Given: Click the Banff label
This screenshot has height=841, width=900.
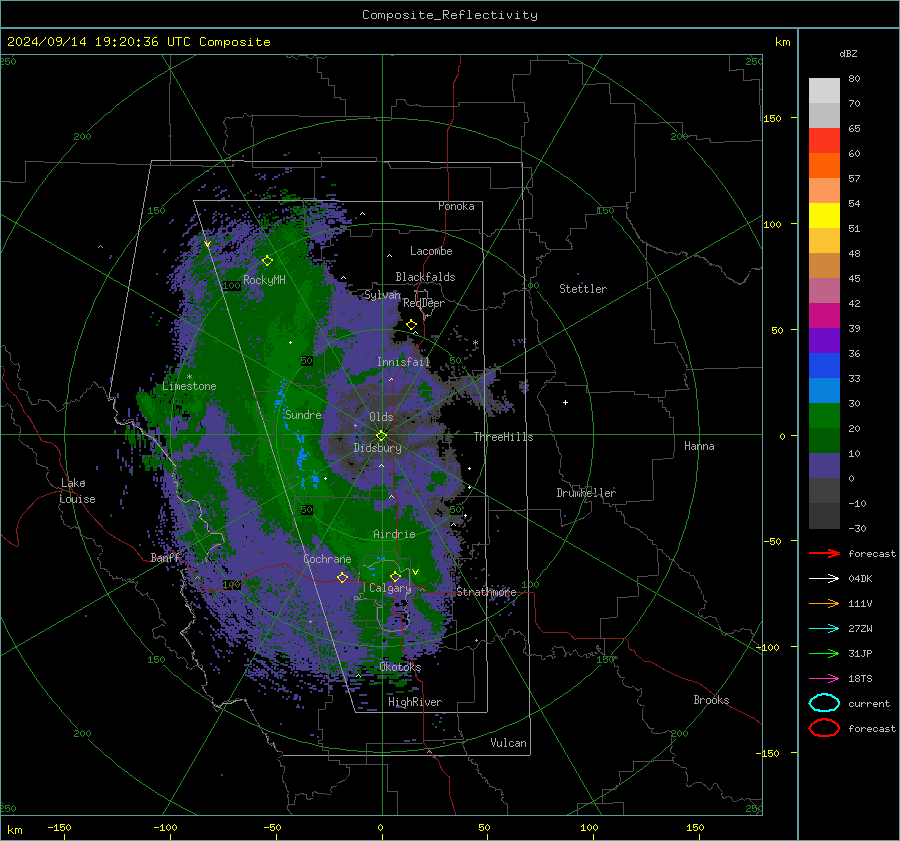Looking at the screenshot, I should point(165,557).
